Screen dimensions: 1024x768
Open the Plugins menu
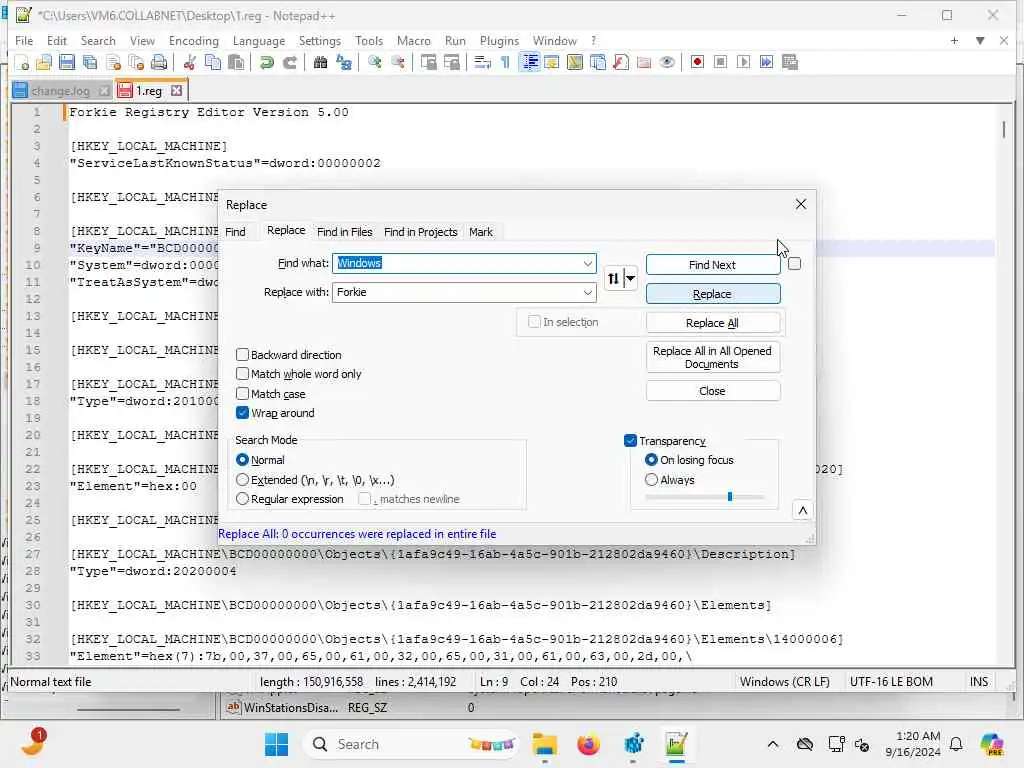tap(499, 40)
